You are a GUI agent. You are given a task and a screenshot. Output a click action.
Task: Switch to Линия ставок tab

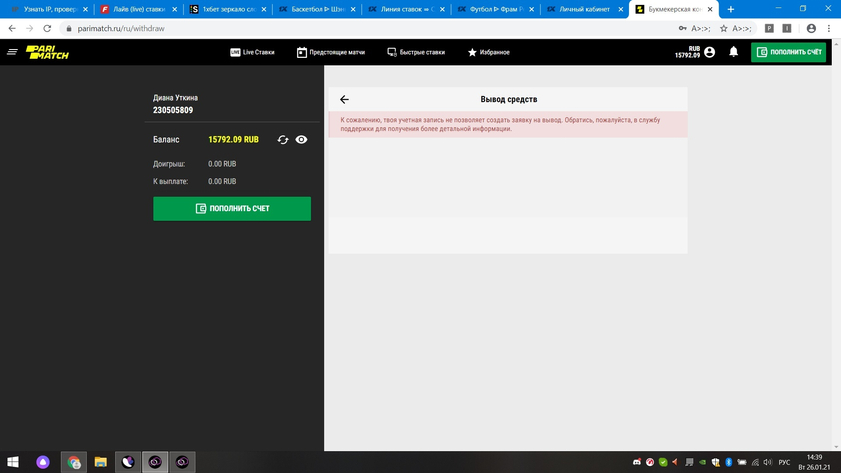click(406, 9)
